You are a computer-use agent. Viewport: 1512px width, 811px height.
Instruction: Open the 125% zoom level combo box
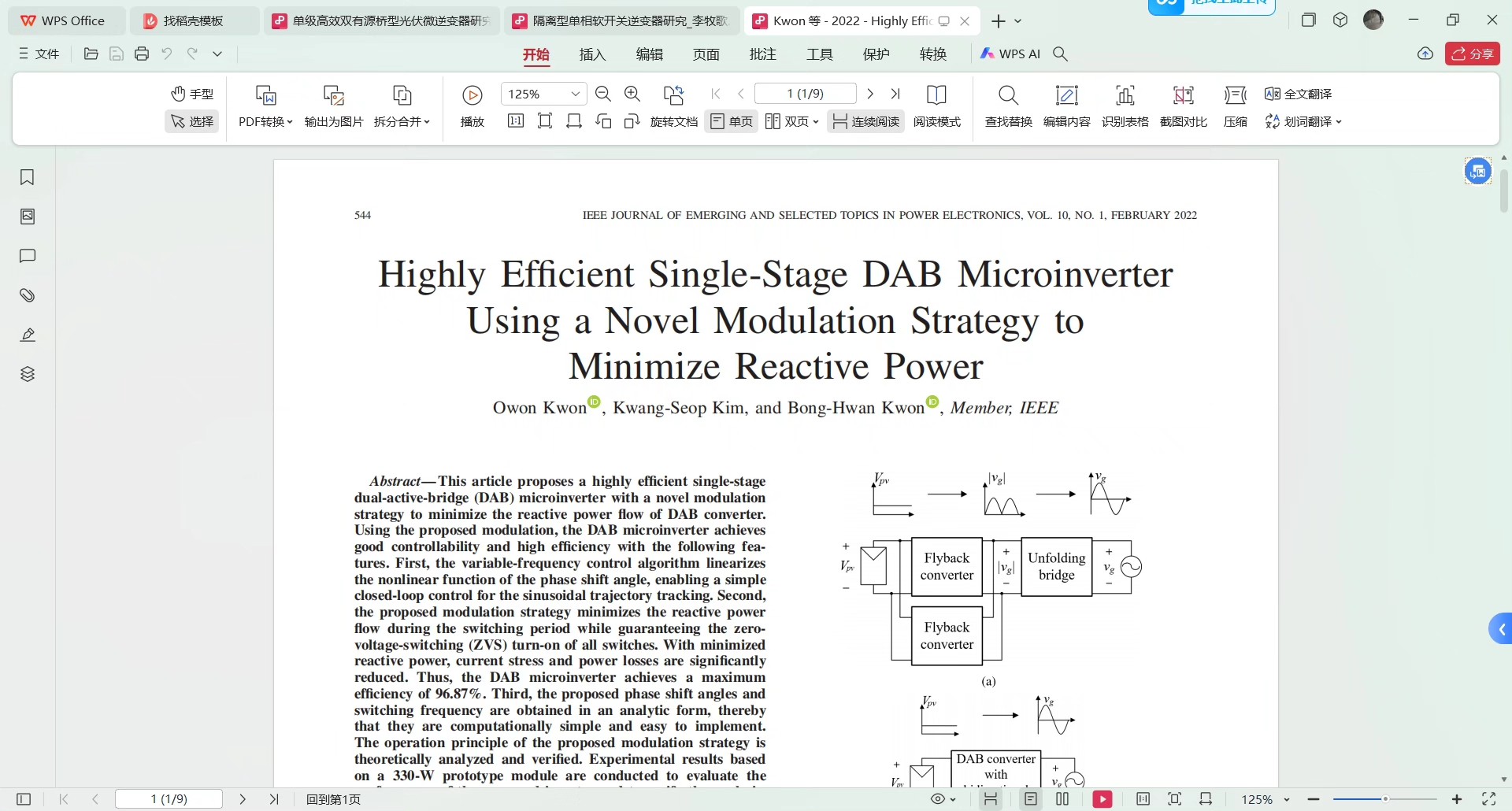pyautogui.click(x=544, y=94)
